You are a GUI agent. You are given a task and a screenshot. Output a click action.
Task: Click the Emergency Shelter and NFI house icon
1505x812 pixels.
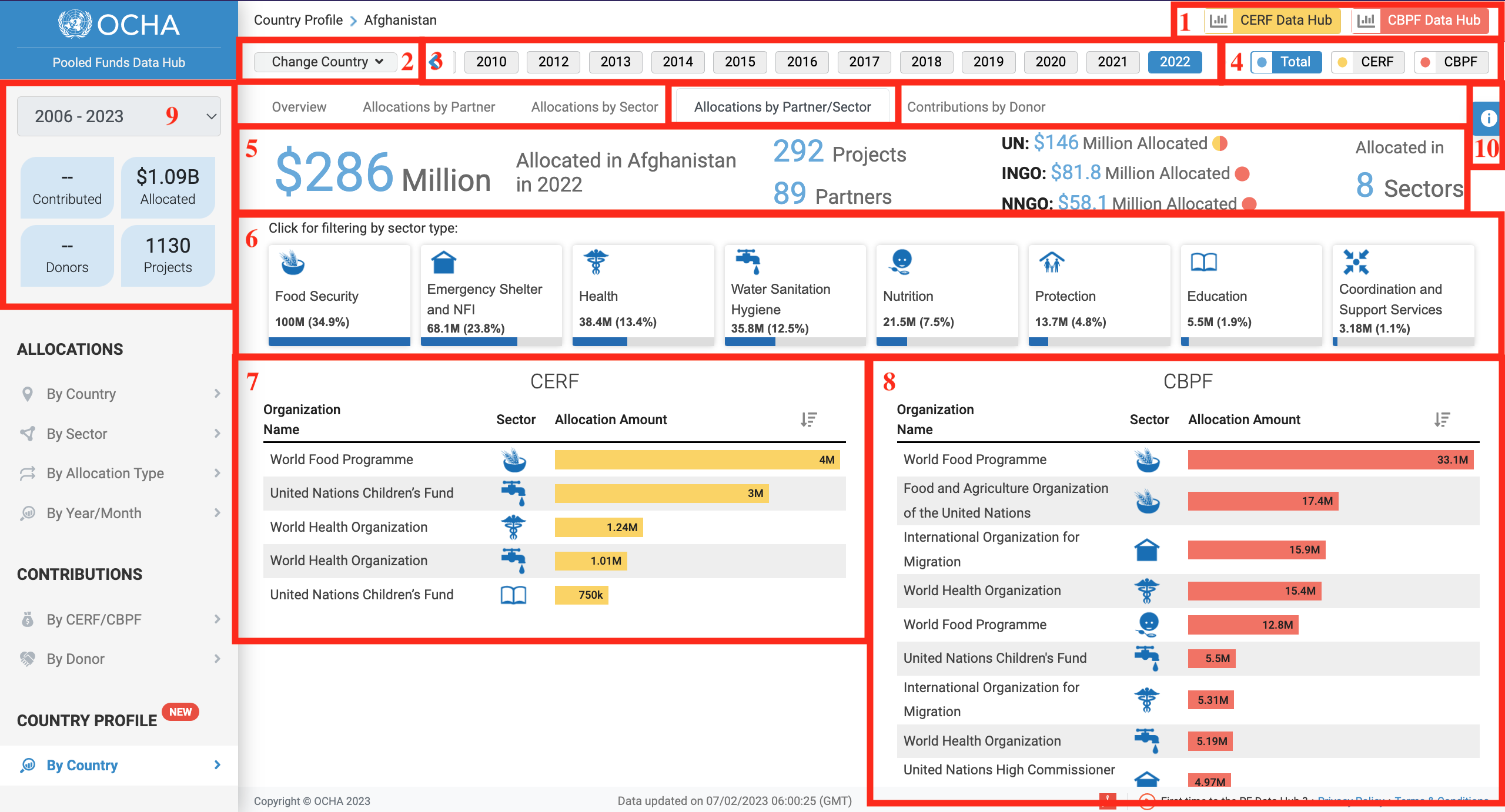point(444,262)
